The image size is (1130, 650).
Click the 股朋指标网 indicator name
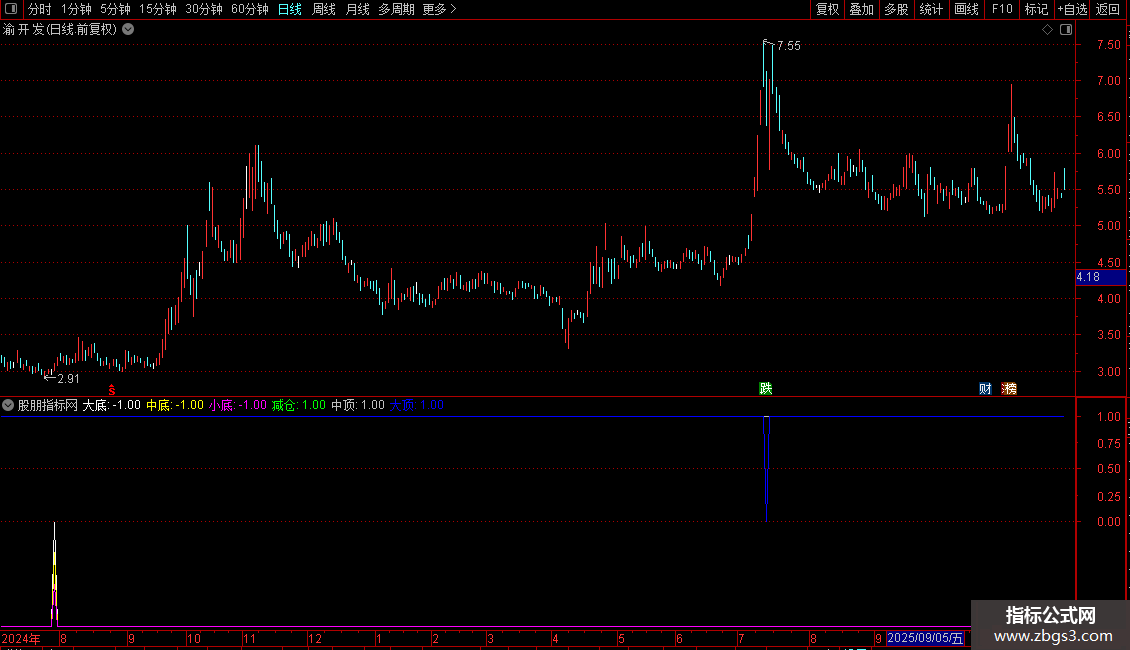click(x=48, y=405)
